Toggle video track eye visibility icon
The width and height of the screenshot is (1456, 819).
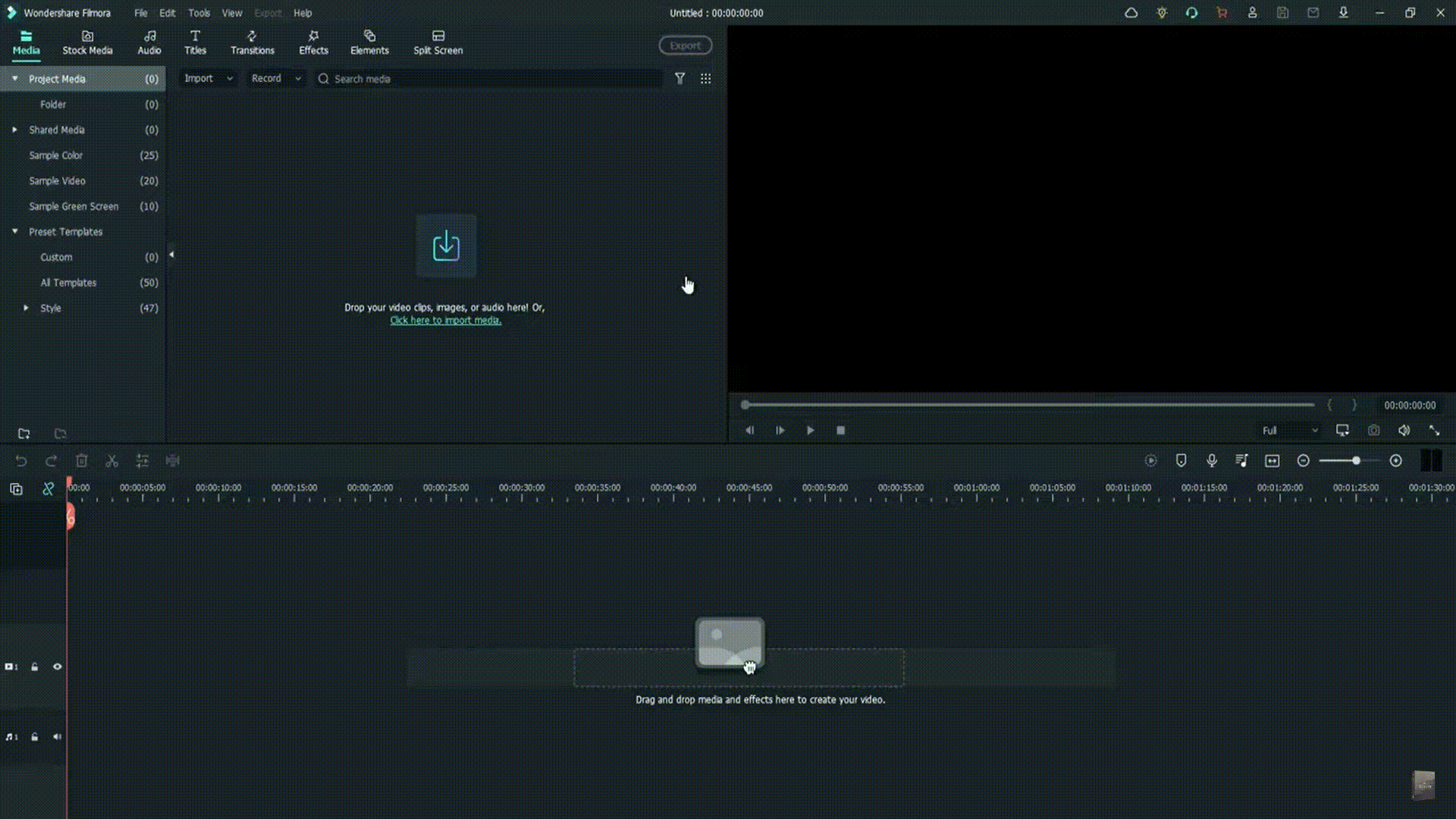coord(57,666)
